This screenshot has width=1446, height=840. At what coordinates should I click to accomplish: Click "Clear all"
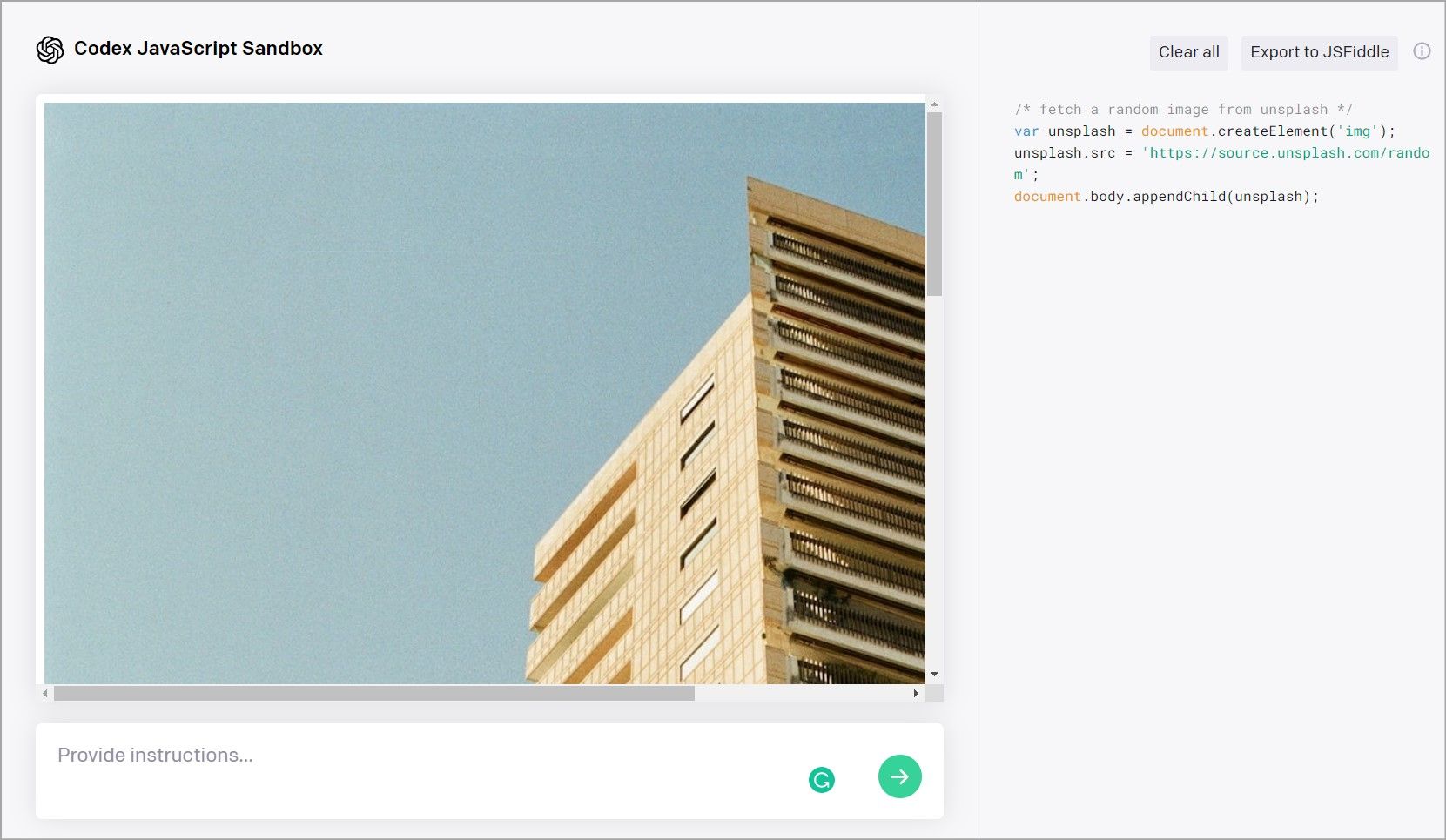[1188, 52]
